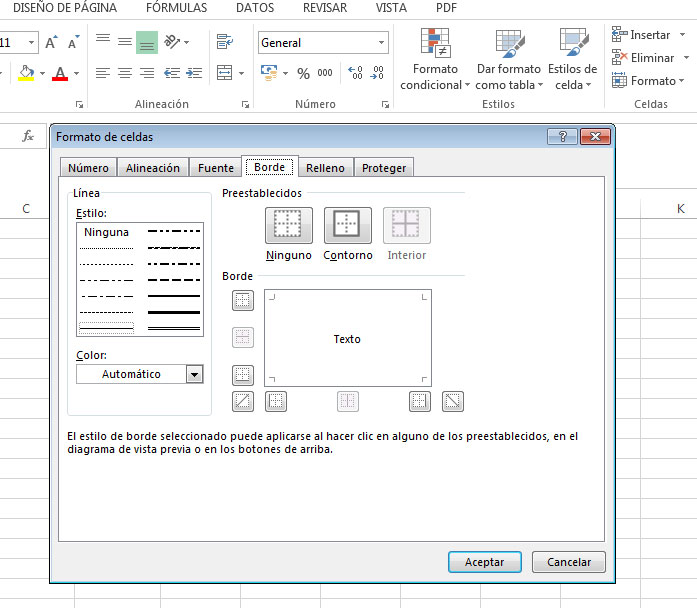Click dialog help question mark button

point(562,136)
